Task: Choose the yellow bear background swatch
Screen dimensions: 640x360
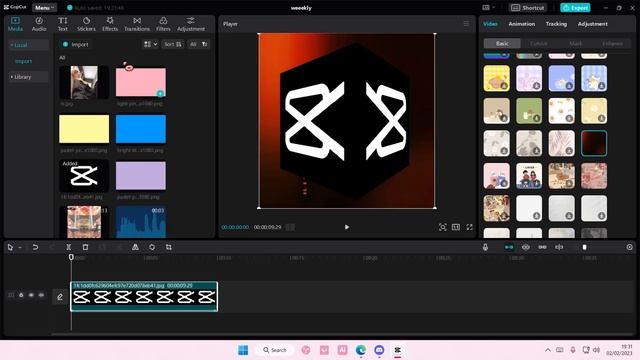Action: pyautogui.click(x=496, y=78)
